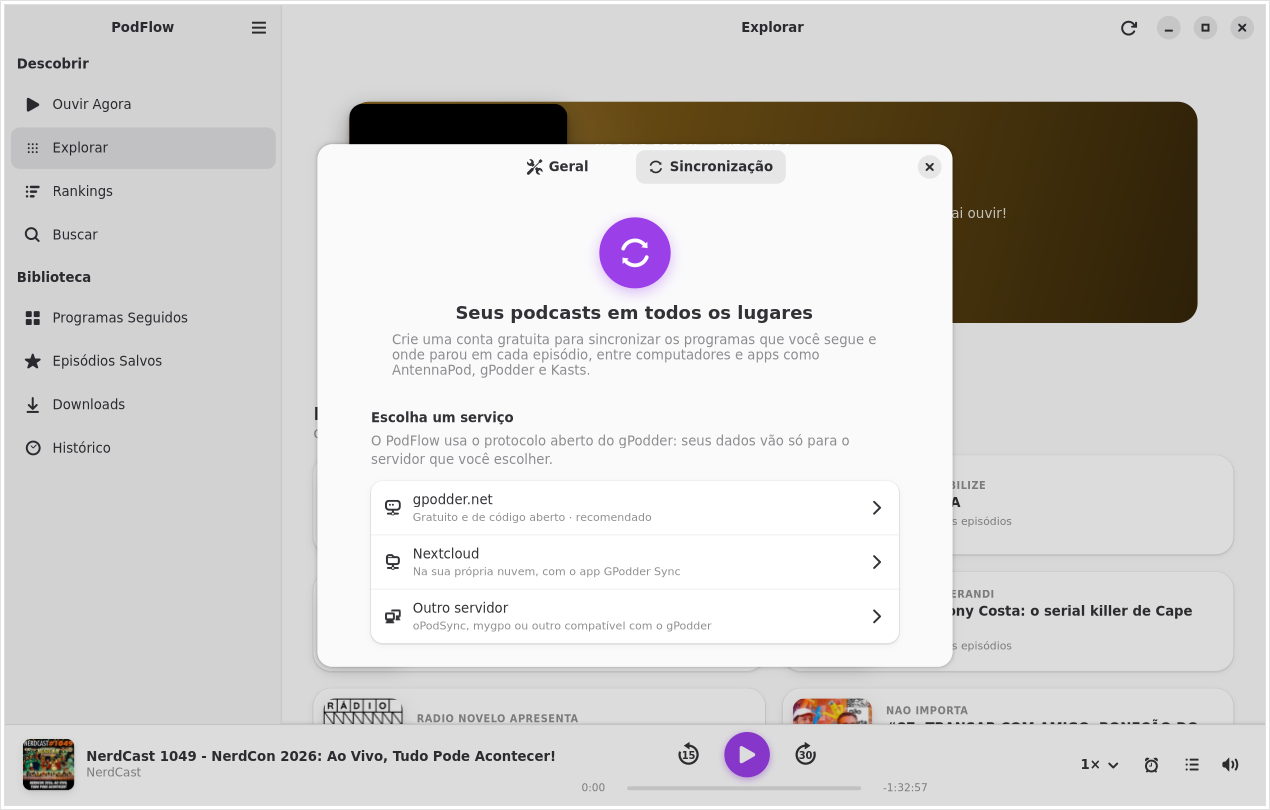The image size is (1270, 810).
Task: Open the Rankings section
Action: pyautogui.click(x=143, y=191)
